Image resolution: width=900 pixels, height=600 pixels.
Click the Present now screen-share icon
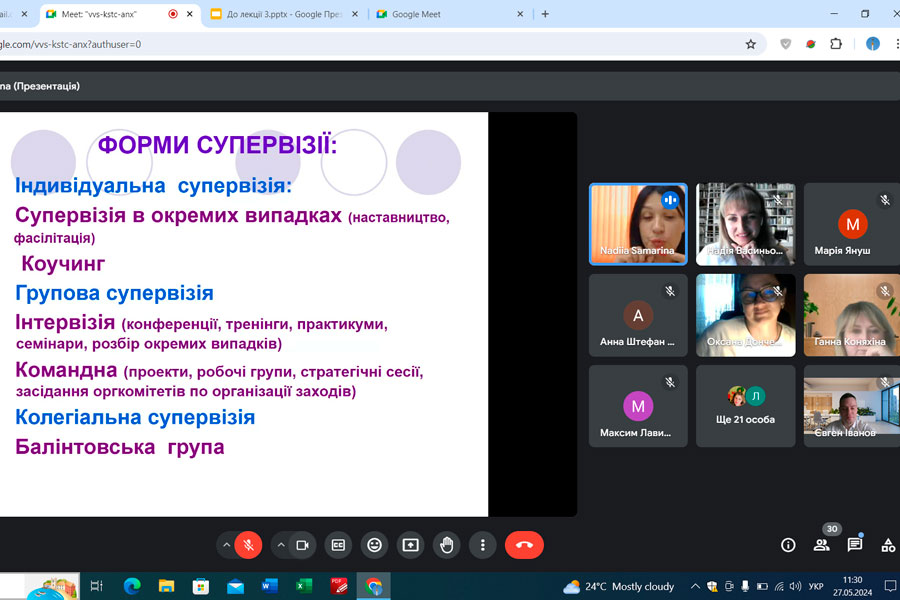(x=410, y=545)
